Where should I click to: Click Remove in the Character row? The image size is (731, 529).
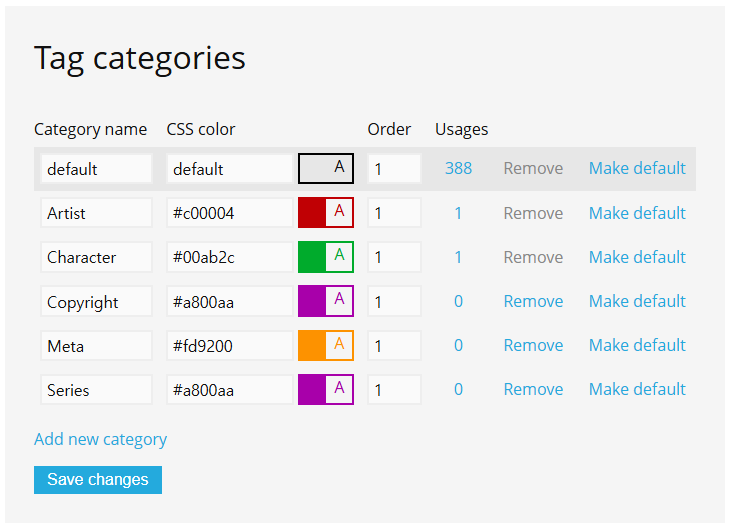pyautogui.click(x=533, y=257)
